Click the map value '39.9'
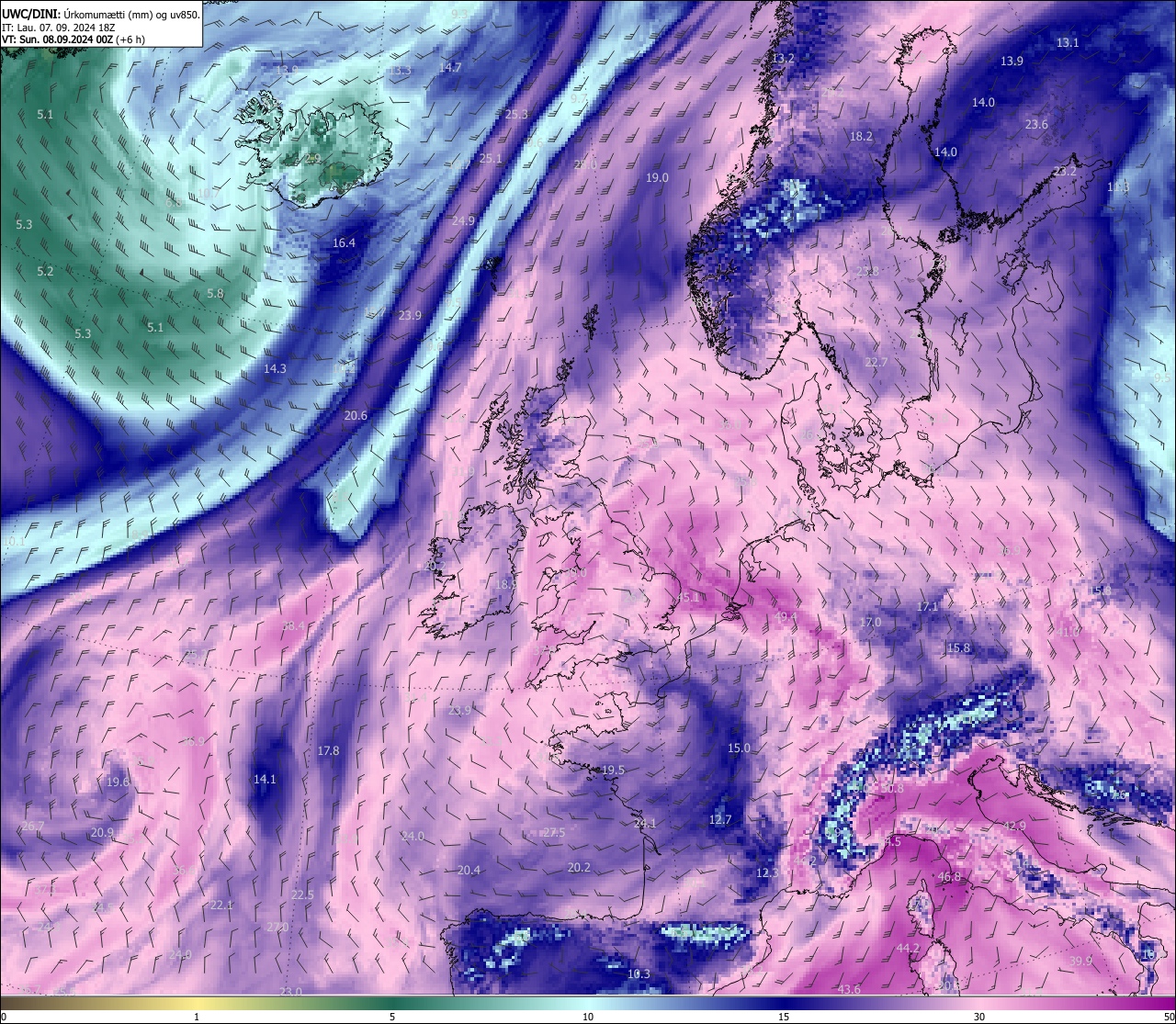The height and width of the screenshot is (1024, 1176). tap(1080, 962)
